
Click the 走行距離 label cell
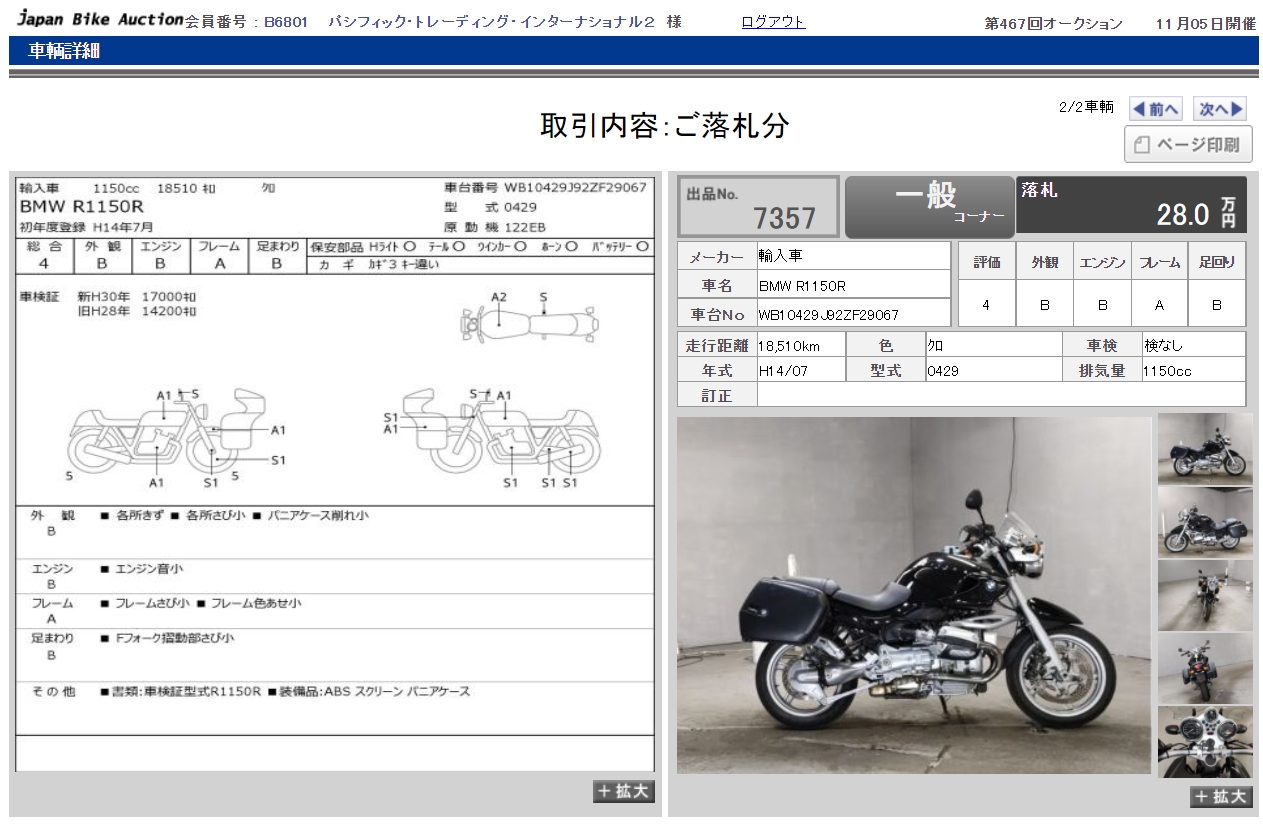[716, 346]
